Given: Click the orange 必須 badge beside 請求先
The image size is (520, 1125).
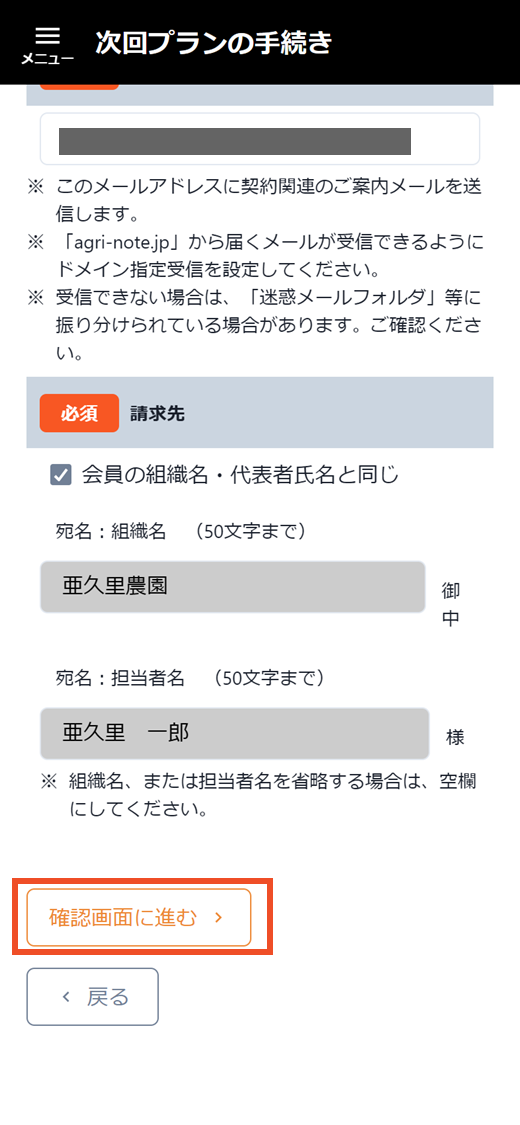Looking at the screenshot, I should point(79,414).
